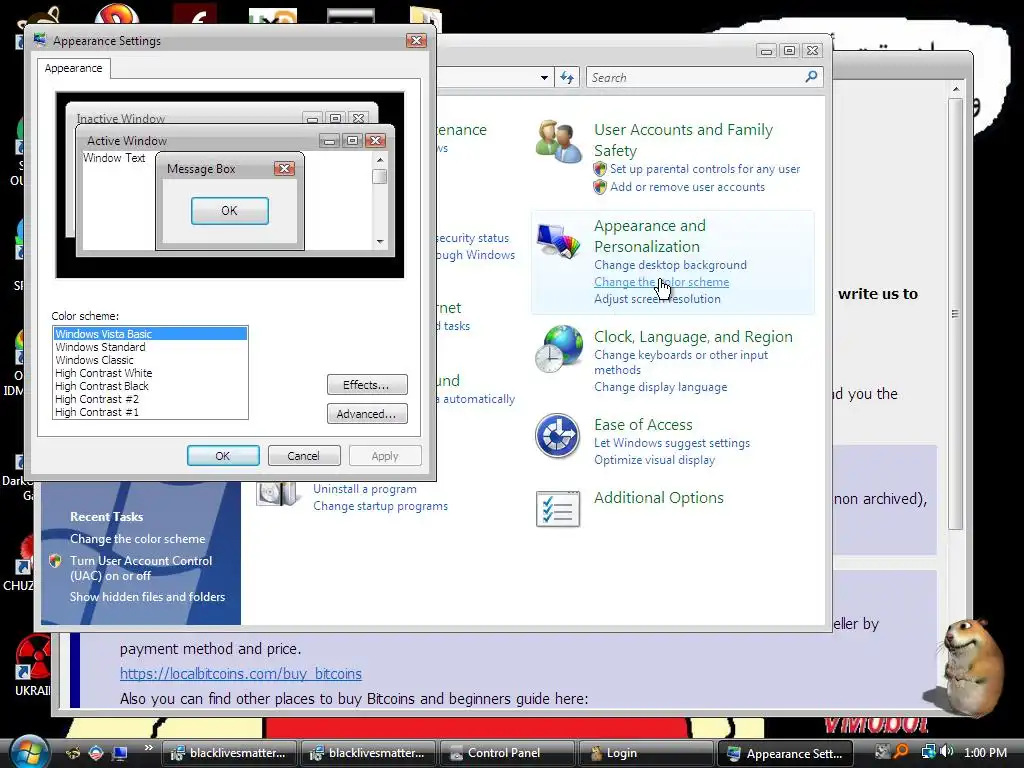Image resolution: width=1024 pixels, height=768 pixels.
Task: Click the Show Desktop quick launch icon
Action: pos(120,754)
